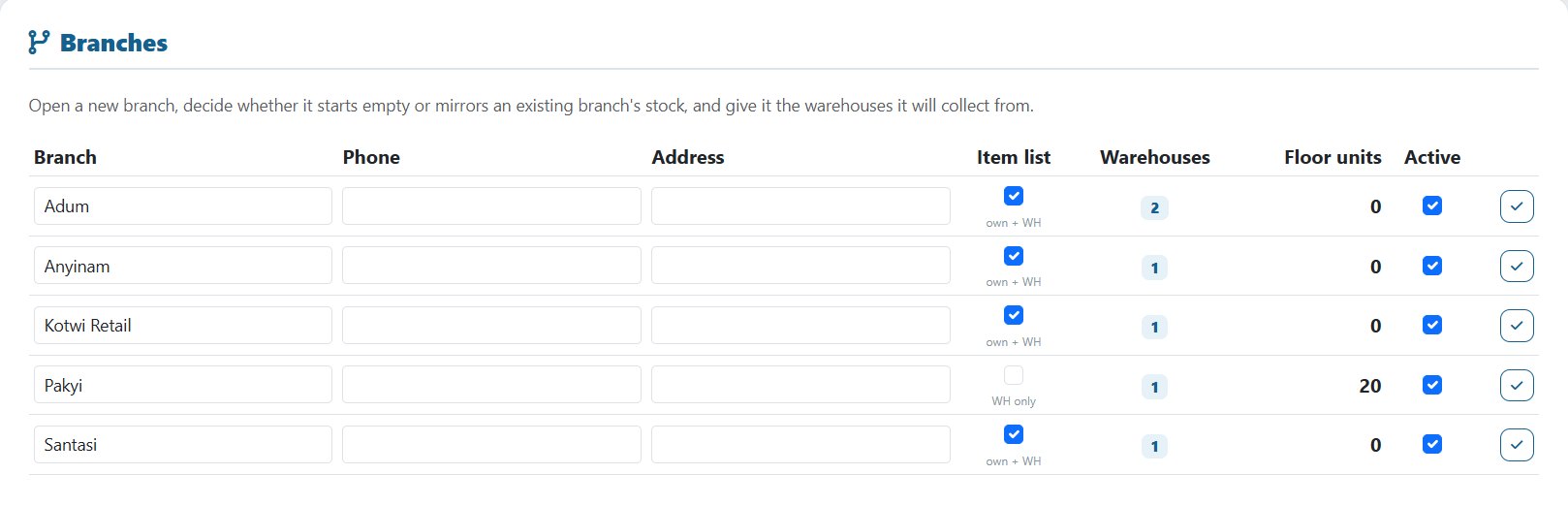The height and width of the screenshot is (506, 1568).
Task: Focus the Address field for Pakyi
Action: pyautogui.click(x=800, y=385)
